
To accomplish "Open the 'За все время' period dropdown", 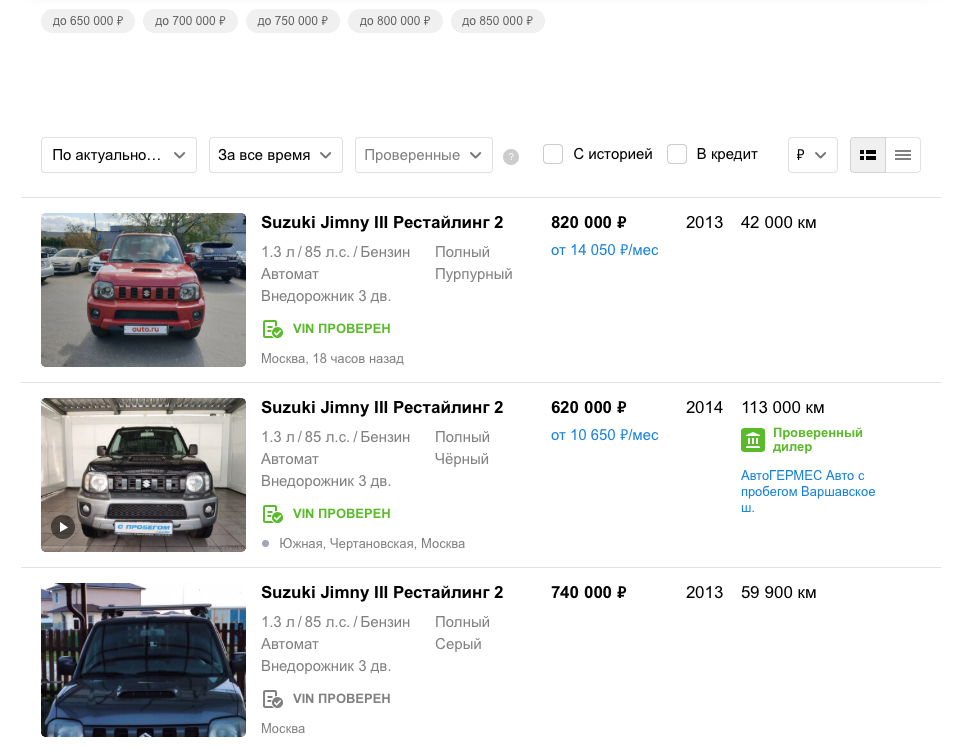I will click(x=275, y=155).
